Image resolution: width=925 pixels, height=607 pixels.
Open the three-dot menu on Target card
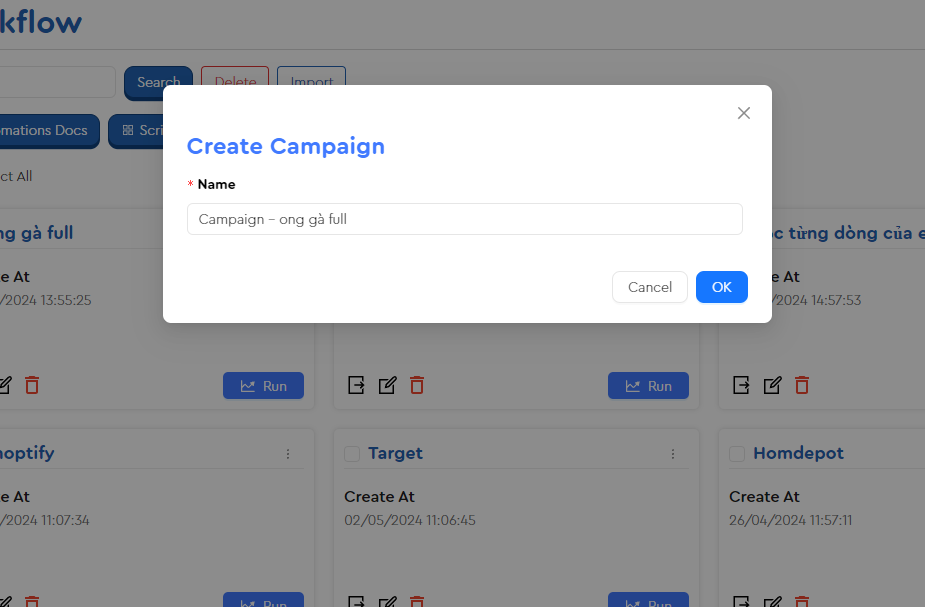coord(673,454)
